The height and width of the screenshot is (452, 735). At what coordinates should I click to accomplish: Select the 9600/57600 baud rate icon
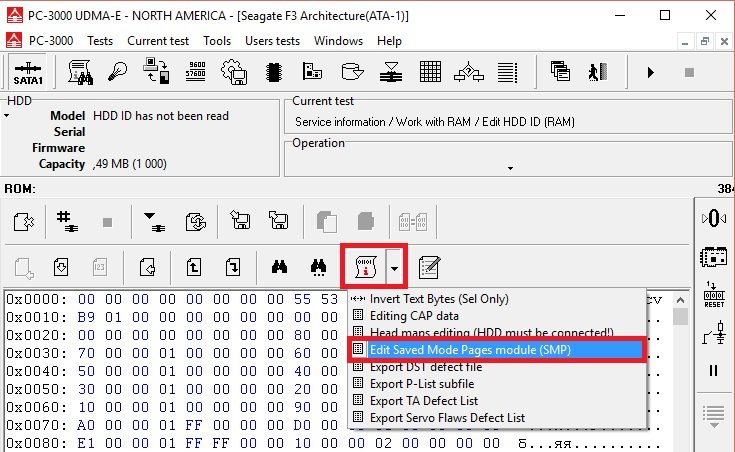(195, 71)
